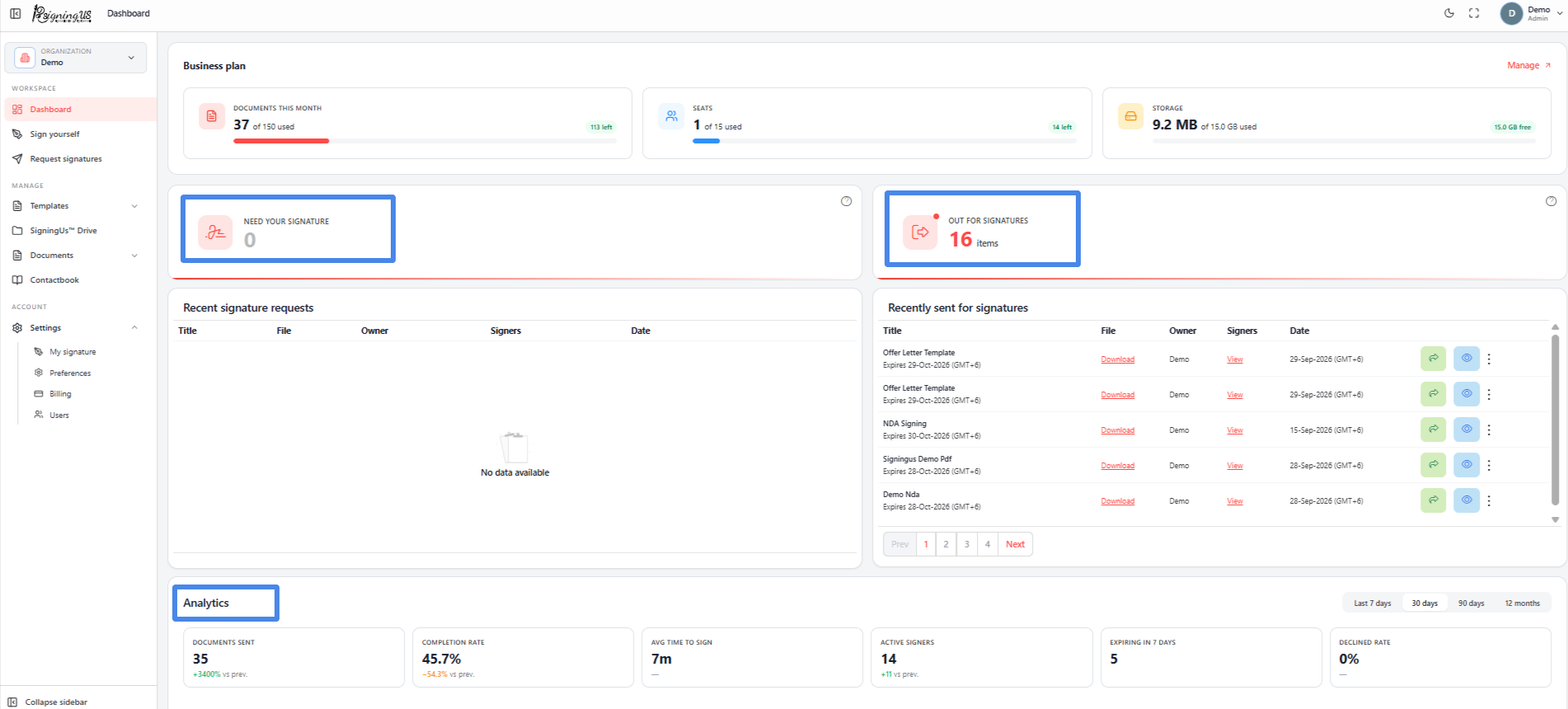Enter fullscreen mode icon

pos(1474,13)
